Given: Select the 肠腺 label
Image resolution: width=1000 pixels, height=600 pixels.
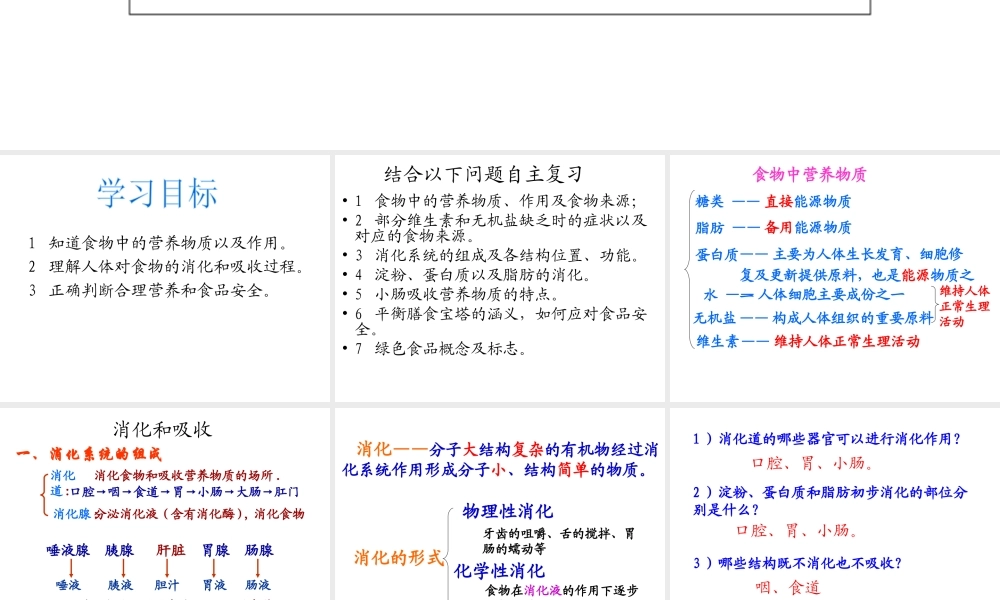Looking at the screenshot, I should click(259, 550).
